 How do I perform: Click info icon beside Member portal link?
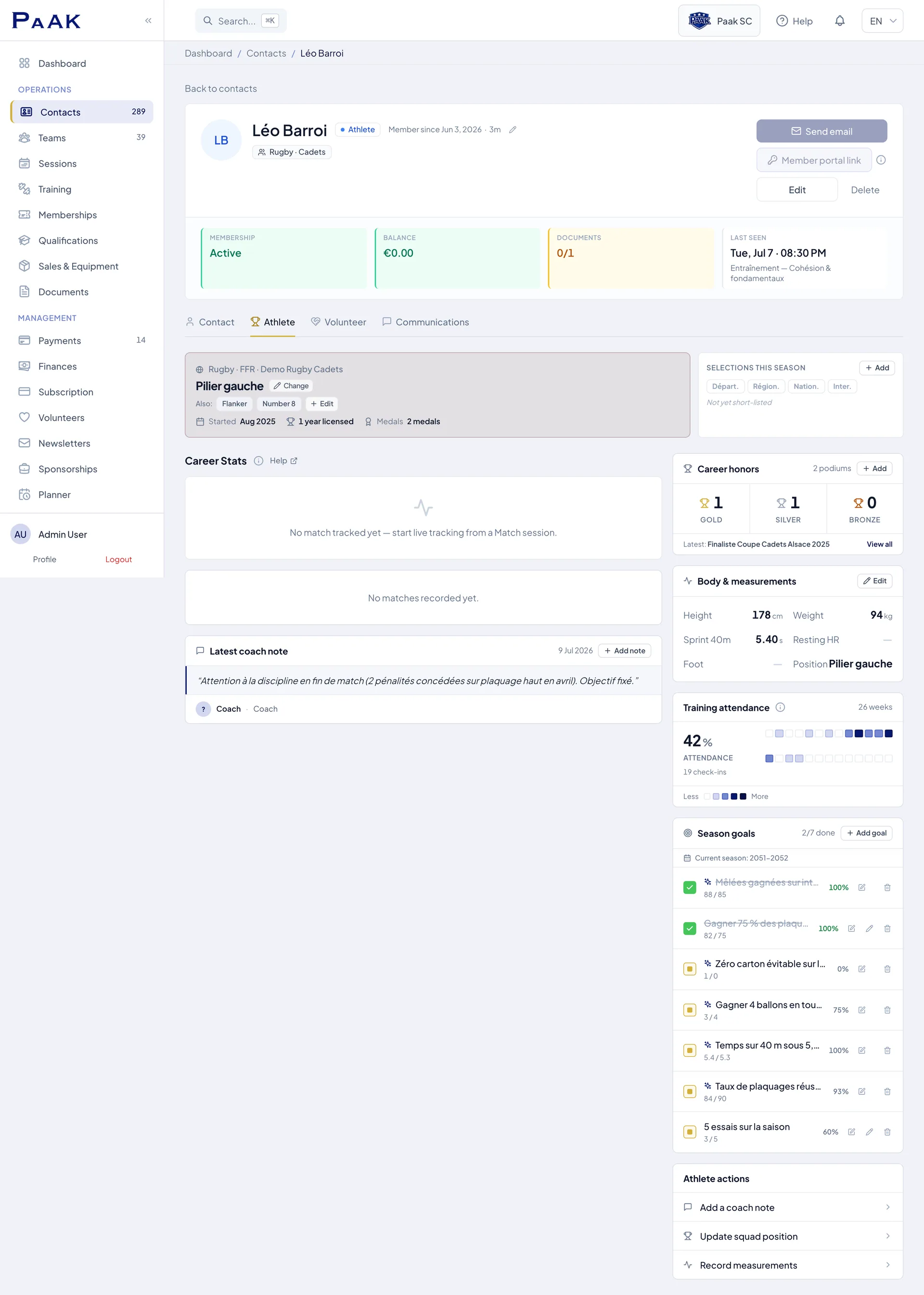[881, 160]
